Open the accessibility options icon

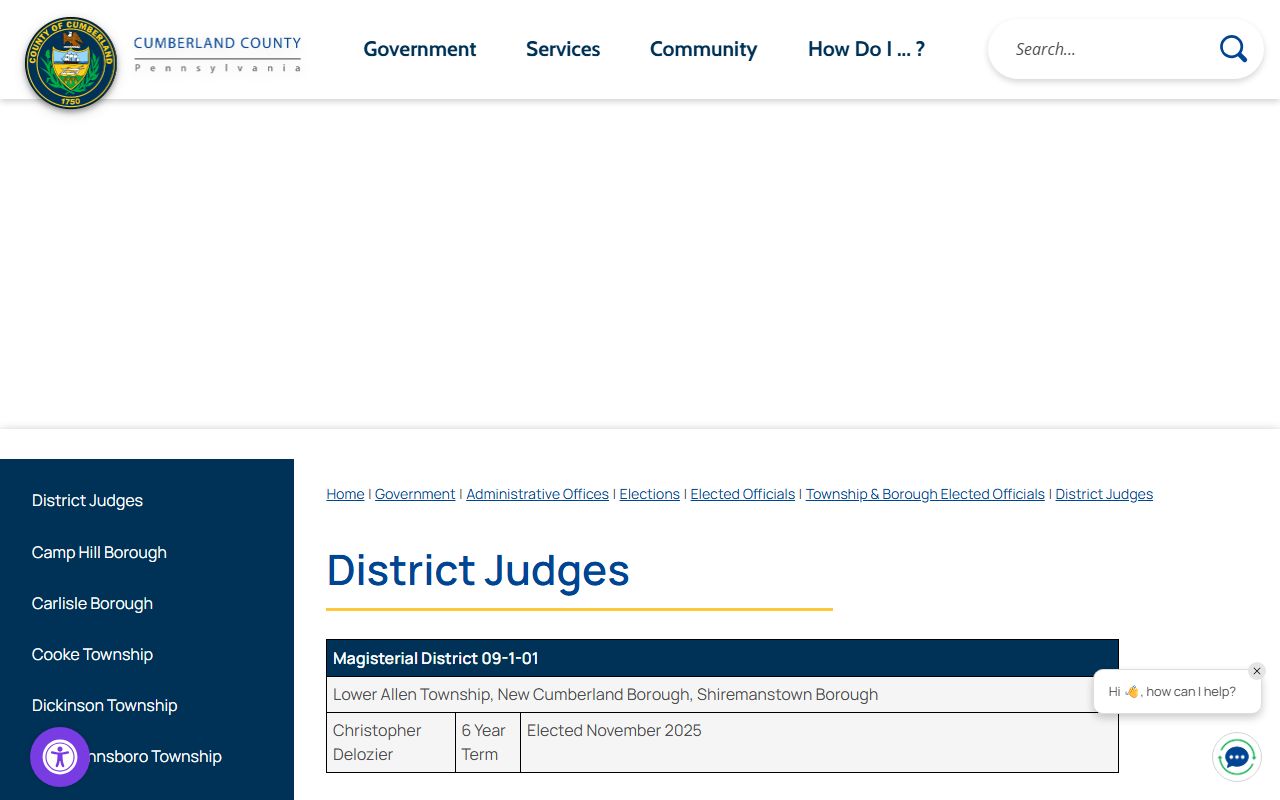pyautogui.click(x=60, y=757)
